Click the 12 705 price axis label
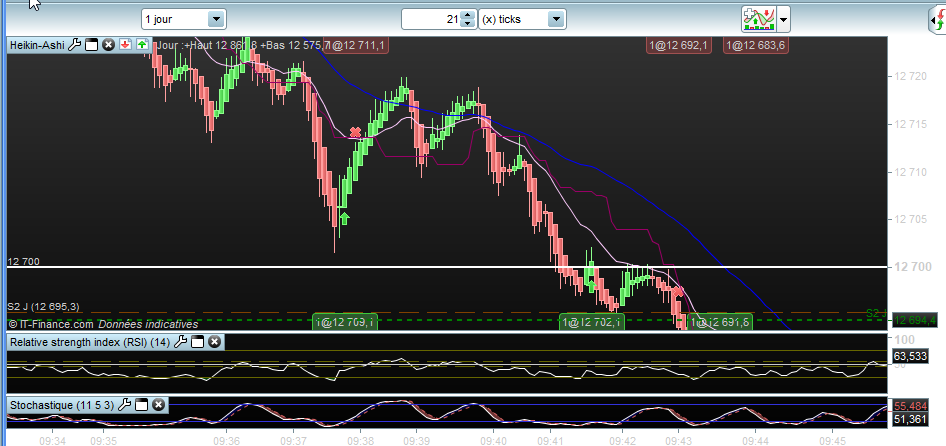The height and width of the screenshot is (446, 946). pyautogui.click(x=910, y=219)
